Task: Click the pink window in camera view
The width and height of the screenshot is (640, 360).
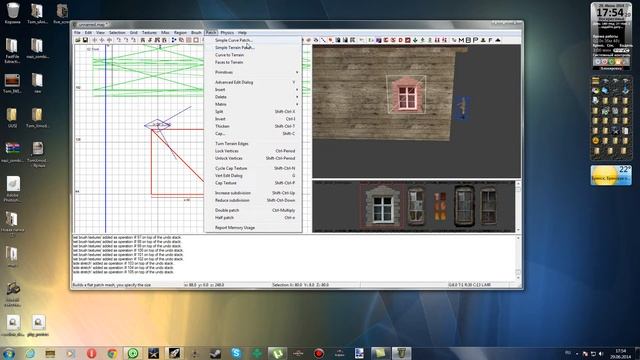Action: (x=406, y=95)
